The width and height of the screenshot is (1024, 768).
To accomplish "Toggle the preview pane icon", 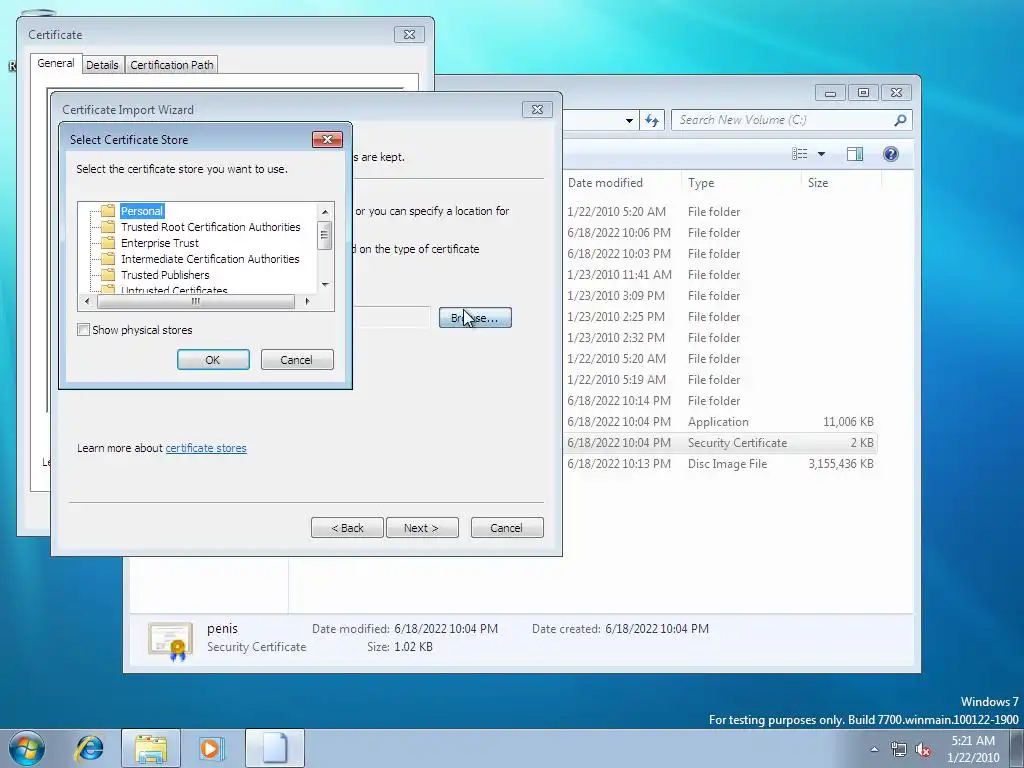I will pyautogui.click(x=855, y=154).
